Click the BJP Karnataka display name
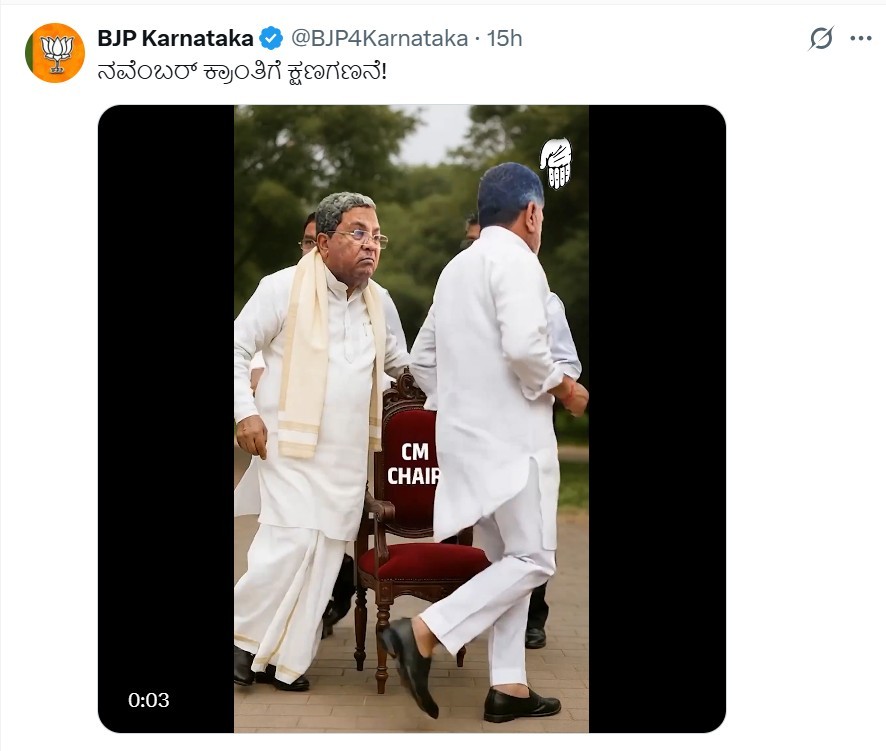 (x=175, y=39)
